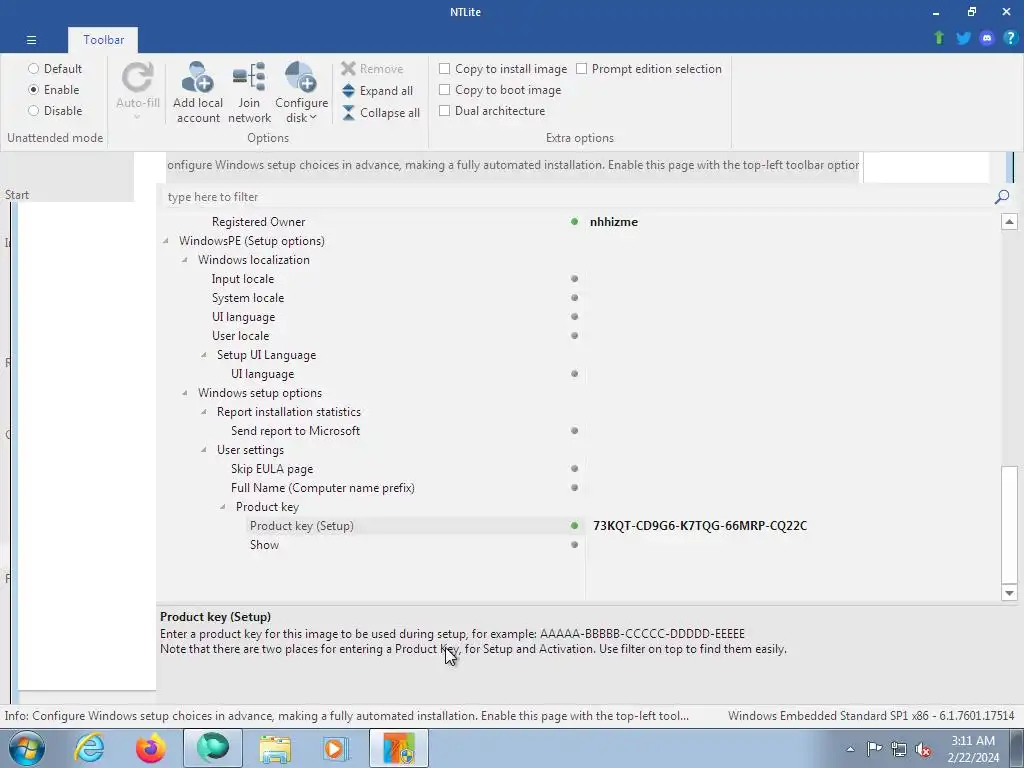Image resolution: width=1024 pixels, height=768 pixels.
Task: Click the green status dot for Registered Owner
Action: (574, 221)
